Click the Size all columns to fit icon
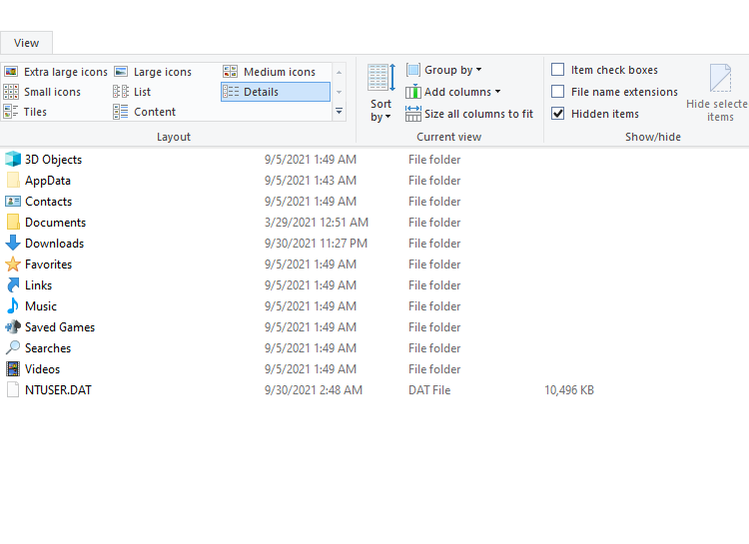The width and height of the screenshot is (749, 544). (413, 114)
